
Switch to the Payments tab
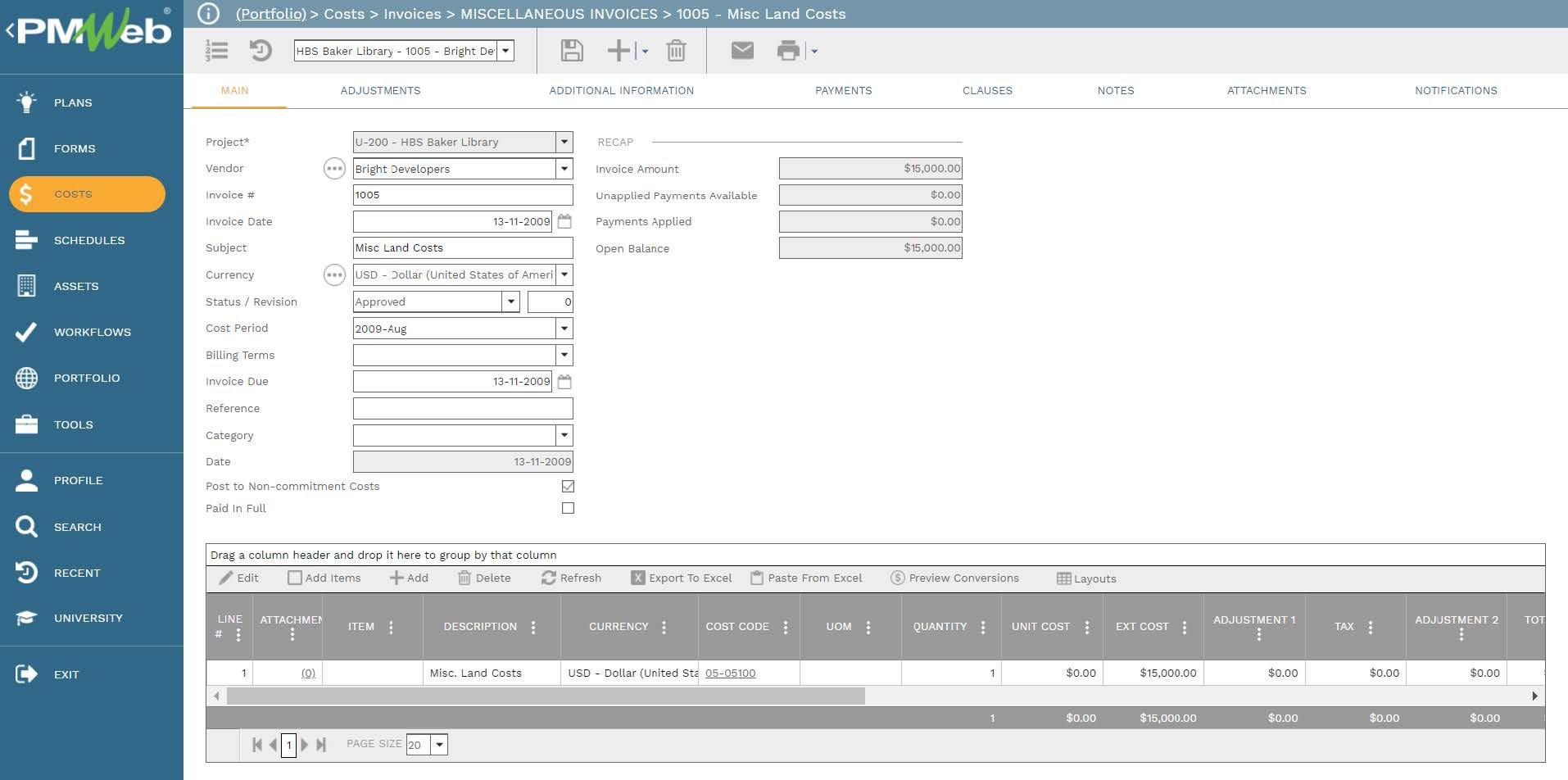(843, 91)
